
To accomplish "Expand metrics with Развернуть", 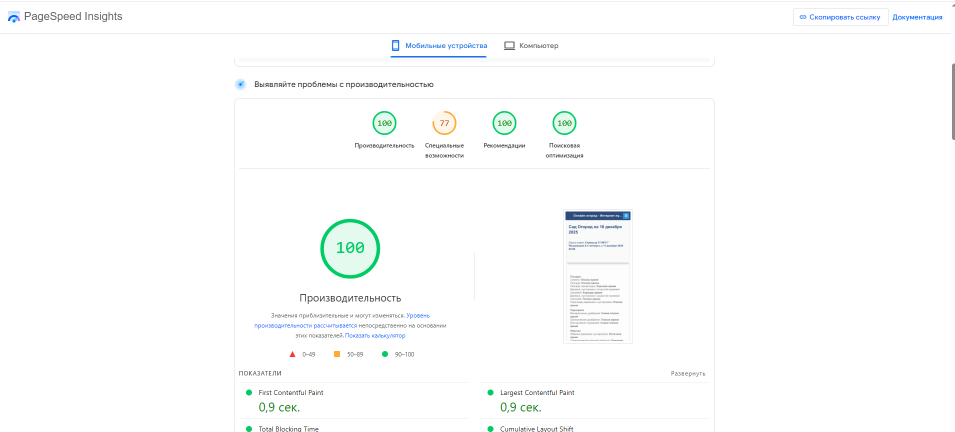I will coord(688,374).
